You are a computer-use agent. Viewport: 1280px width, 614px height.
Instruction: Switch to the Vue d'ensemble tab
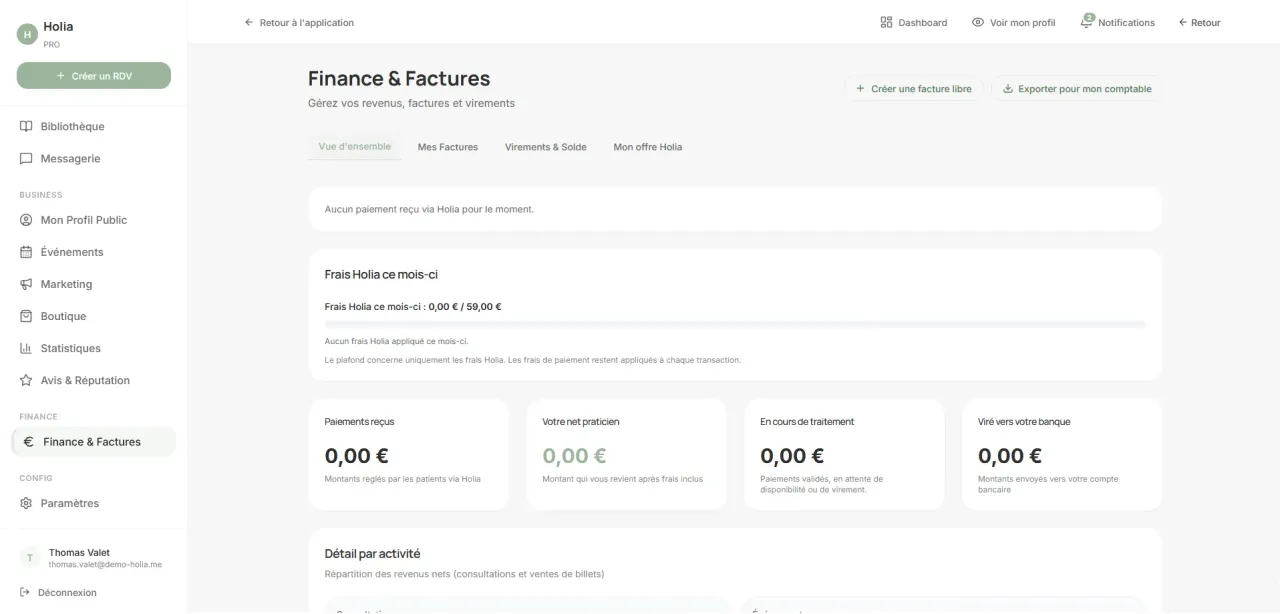355,147
